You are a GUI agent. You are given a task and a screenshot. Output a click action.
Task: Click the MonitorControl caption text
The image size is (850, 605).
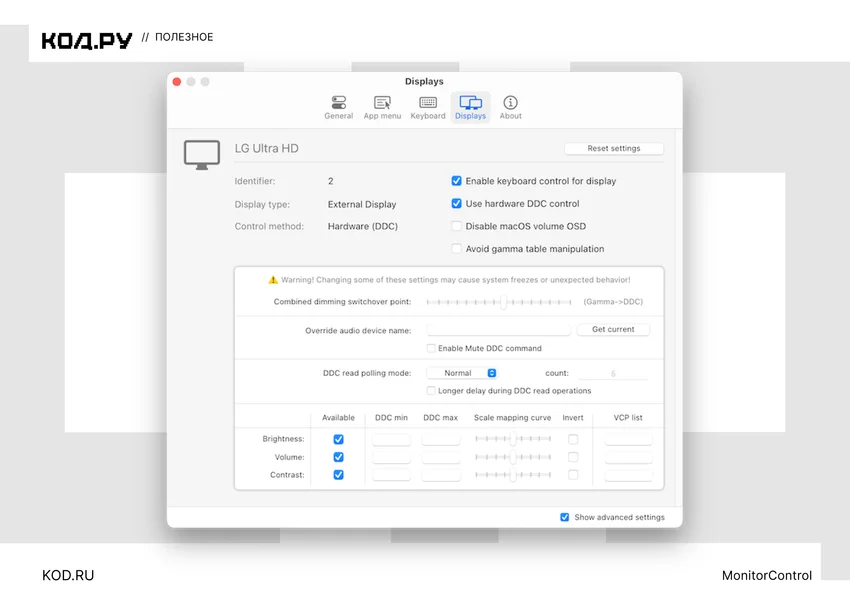(767, 575)
